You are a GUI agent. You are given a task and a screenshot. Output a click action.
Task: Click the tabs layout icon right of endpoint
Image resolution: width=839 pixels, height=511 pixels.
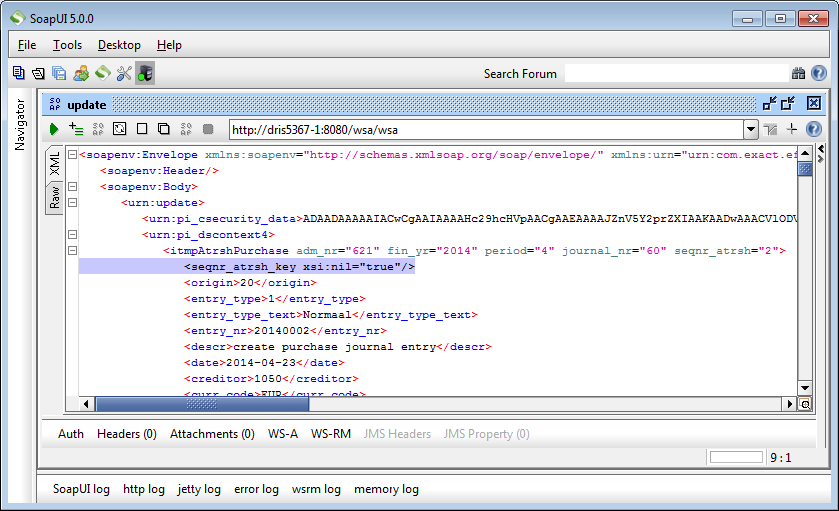click(x=770, y=129)
